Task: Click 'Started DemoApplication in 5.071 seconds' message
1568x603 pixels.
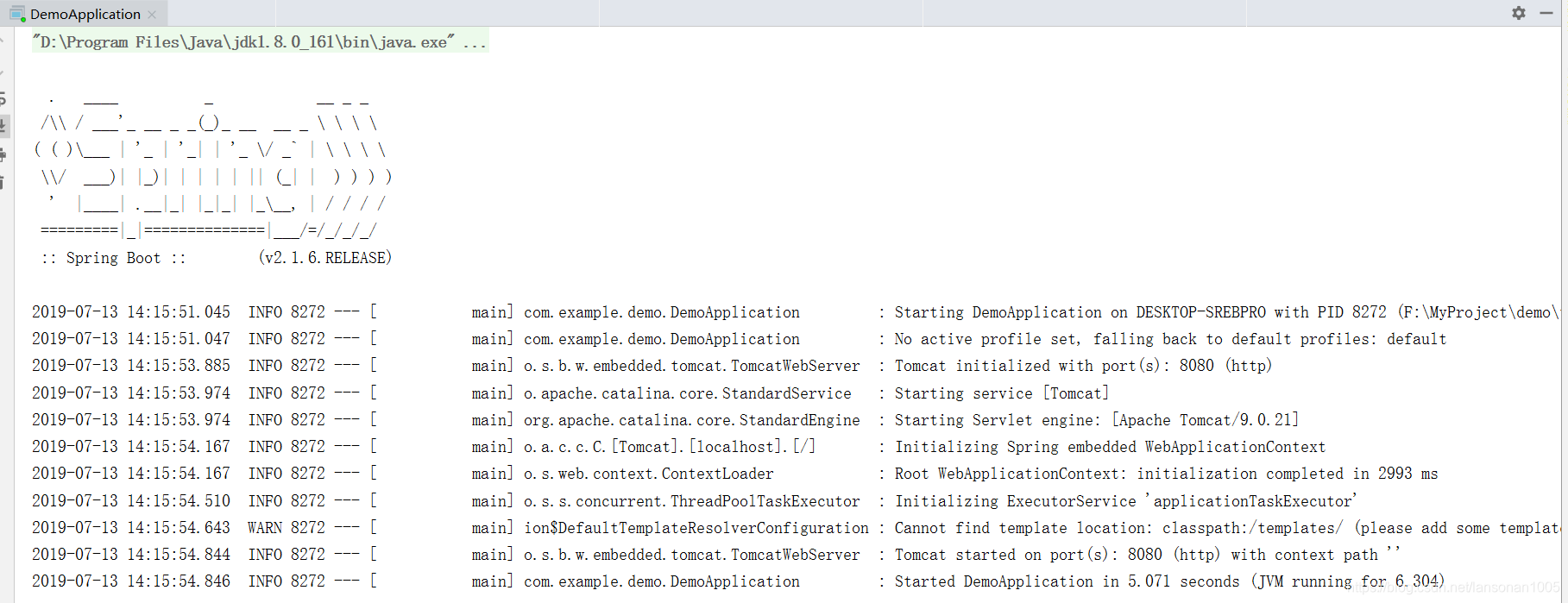Action: point(1168,581)
